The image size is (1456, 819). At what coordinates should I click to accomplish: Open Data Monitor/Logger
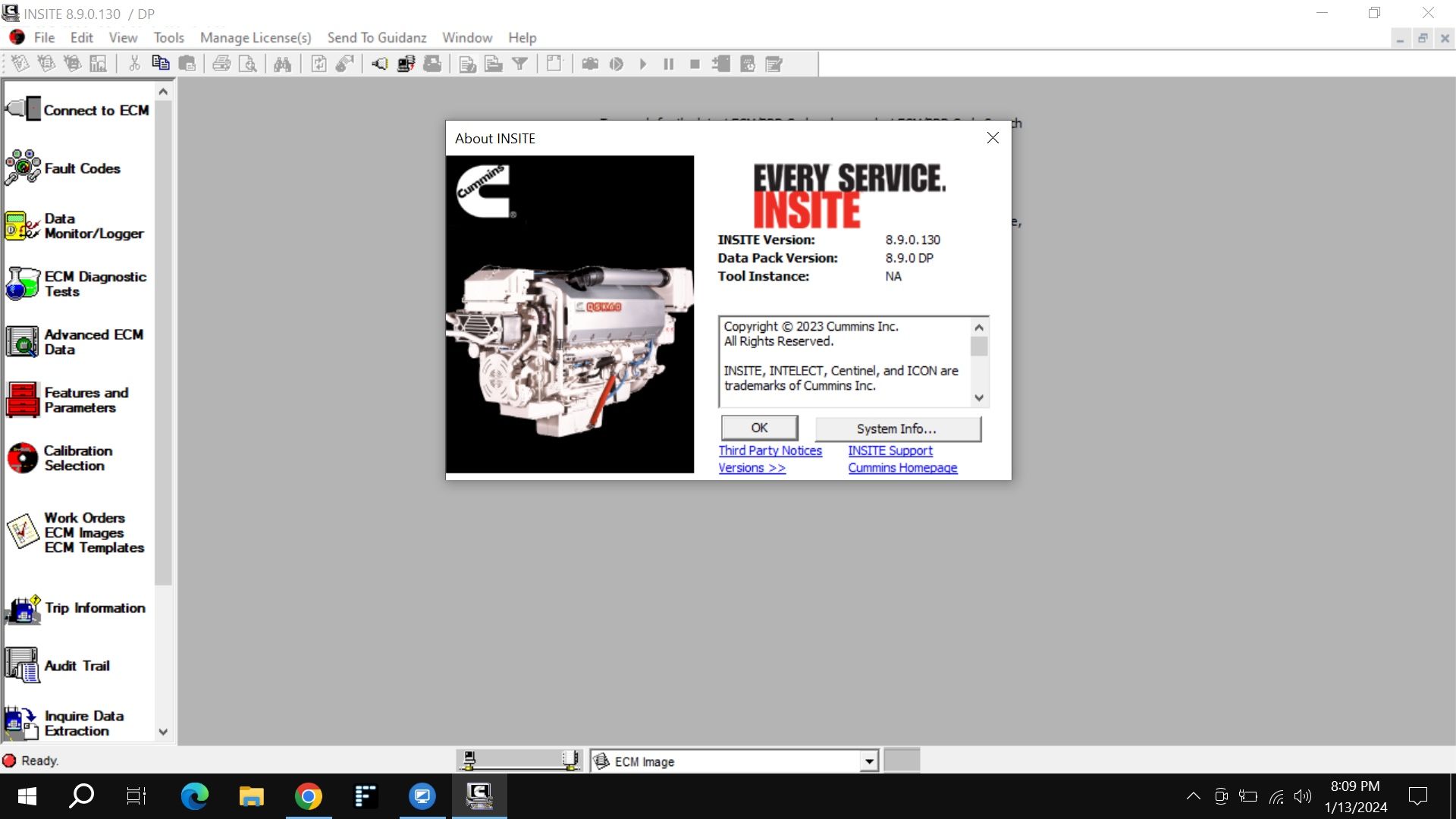point(74,226)
